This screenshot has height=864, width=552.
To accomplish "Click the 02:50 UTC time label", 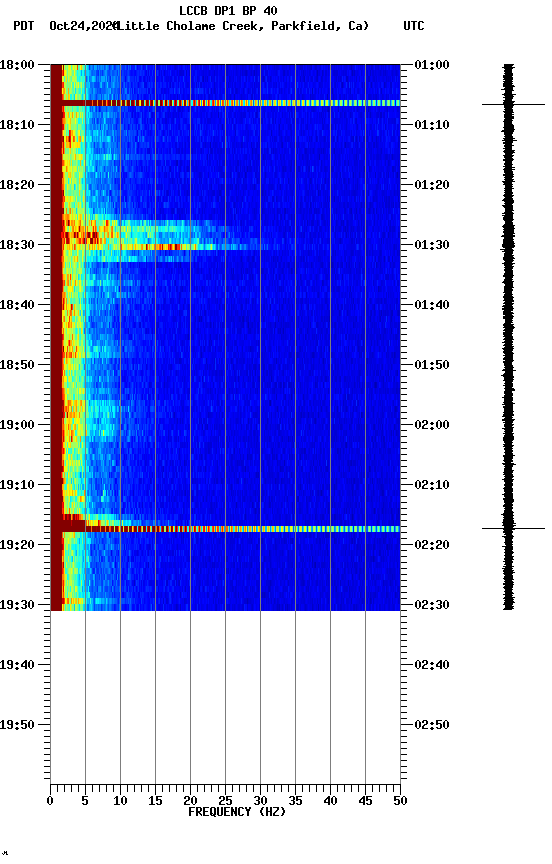I will [x=432, y=725].
